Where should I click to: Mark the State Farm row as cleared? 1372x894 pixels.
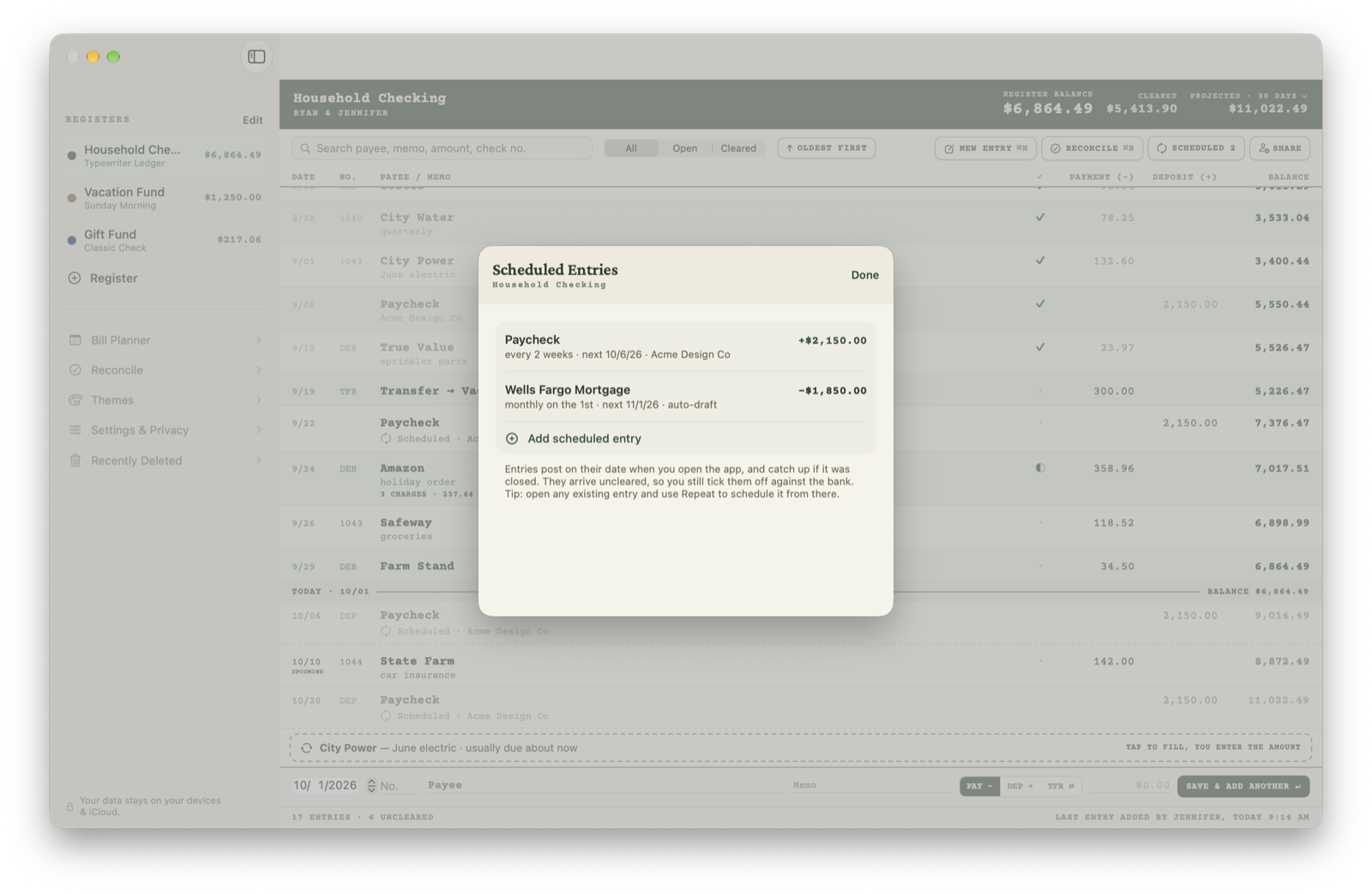(1040, 661)
